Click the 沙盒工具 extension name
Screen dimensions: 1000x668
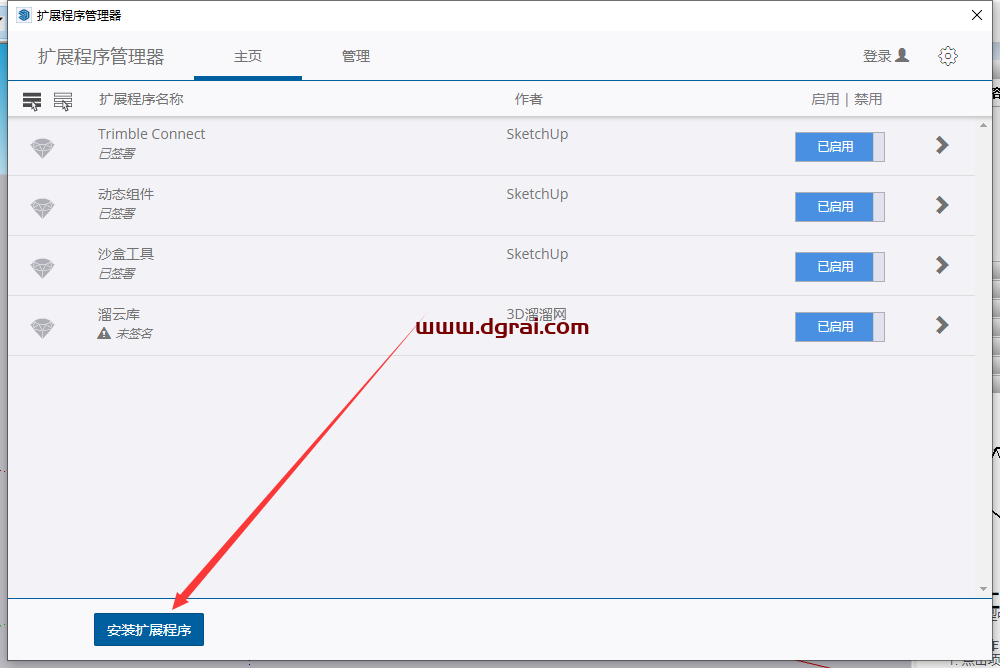click(x=126, y=254)
